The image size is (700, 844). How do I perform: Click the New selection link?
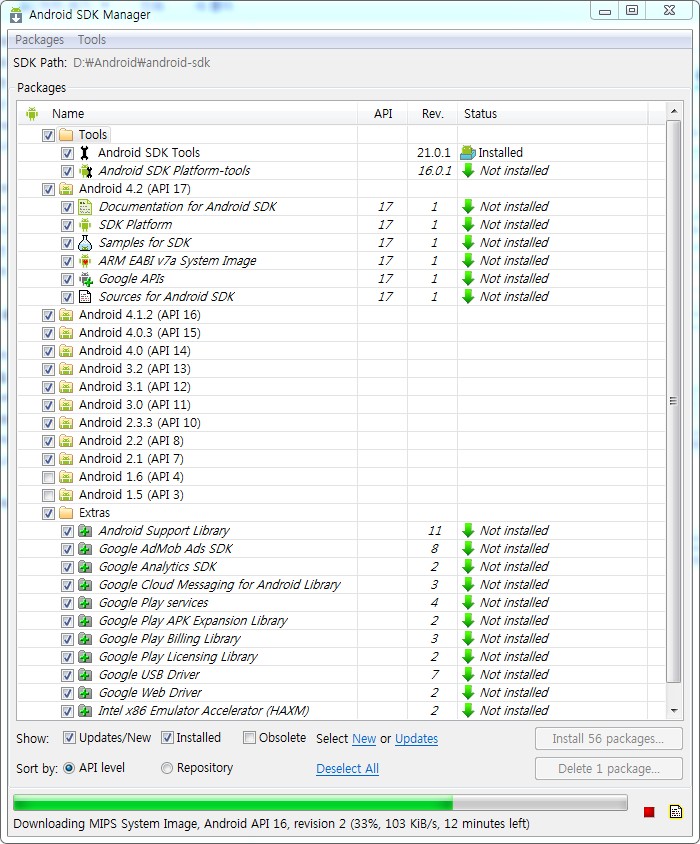pyautogui.click(x=364, y=738)
